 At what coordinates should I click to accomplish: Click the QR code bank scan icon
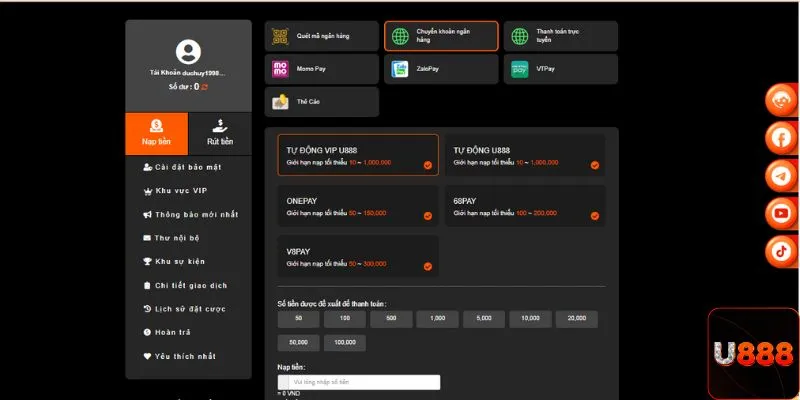point(280,36)
